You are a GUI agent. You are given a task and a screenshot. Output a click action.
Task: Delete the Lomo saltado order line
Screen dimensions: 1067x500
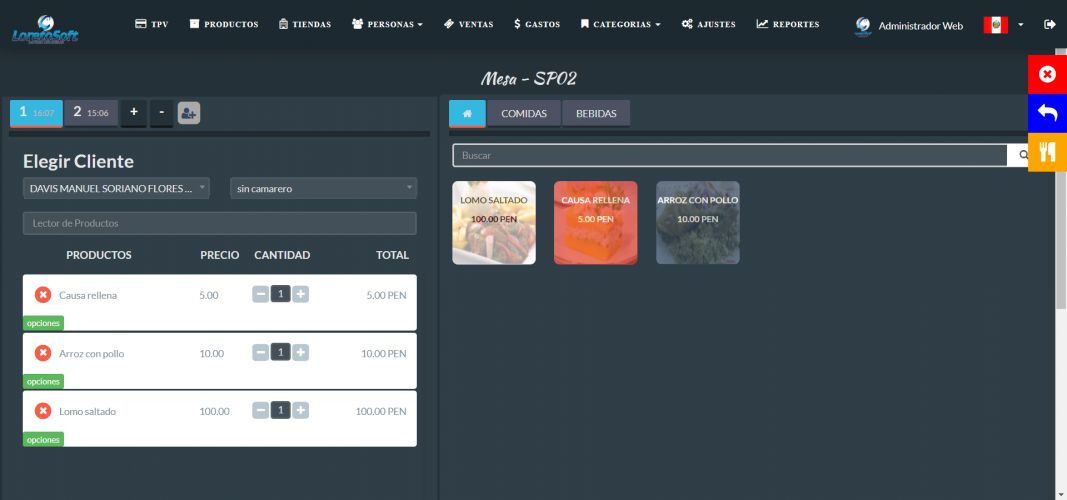tap(43, 411)
